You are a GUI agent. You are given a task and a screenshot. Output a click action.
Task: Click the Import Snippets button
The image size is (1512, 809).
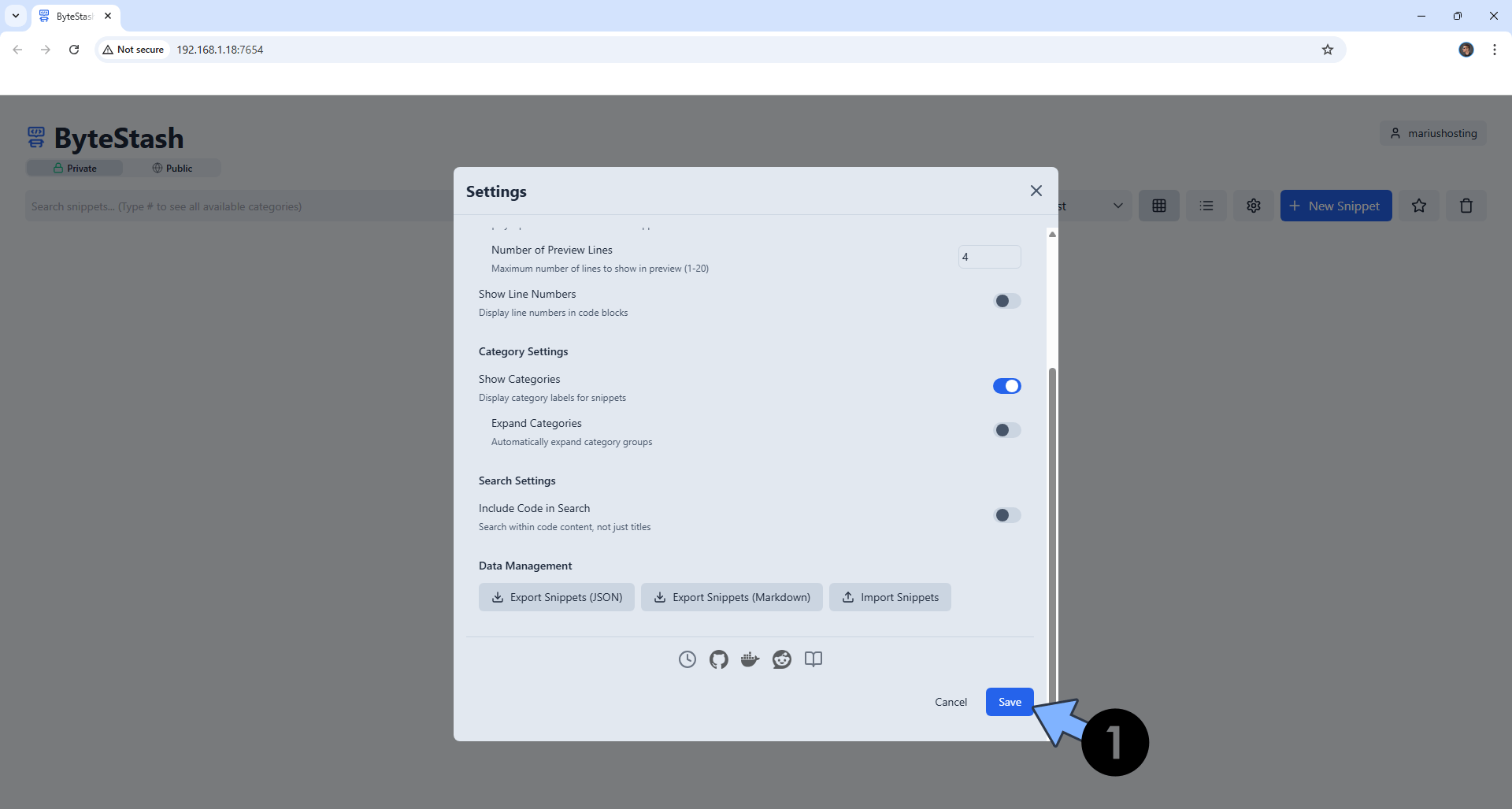coord(890,596)
